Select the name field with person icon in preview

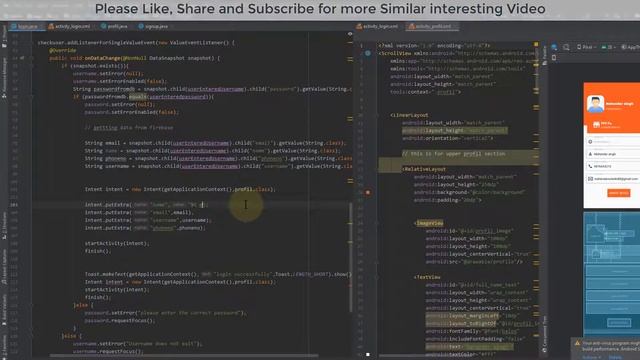click(613, 154)
